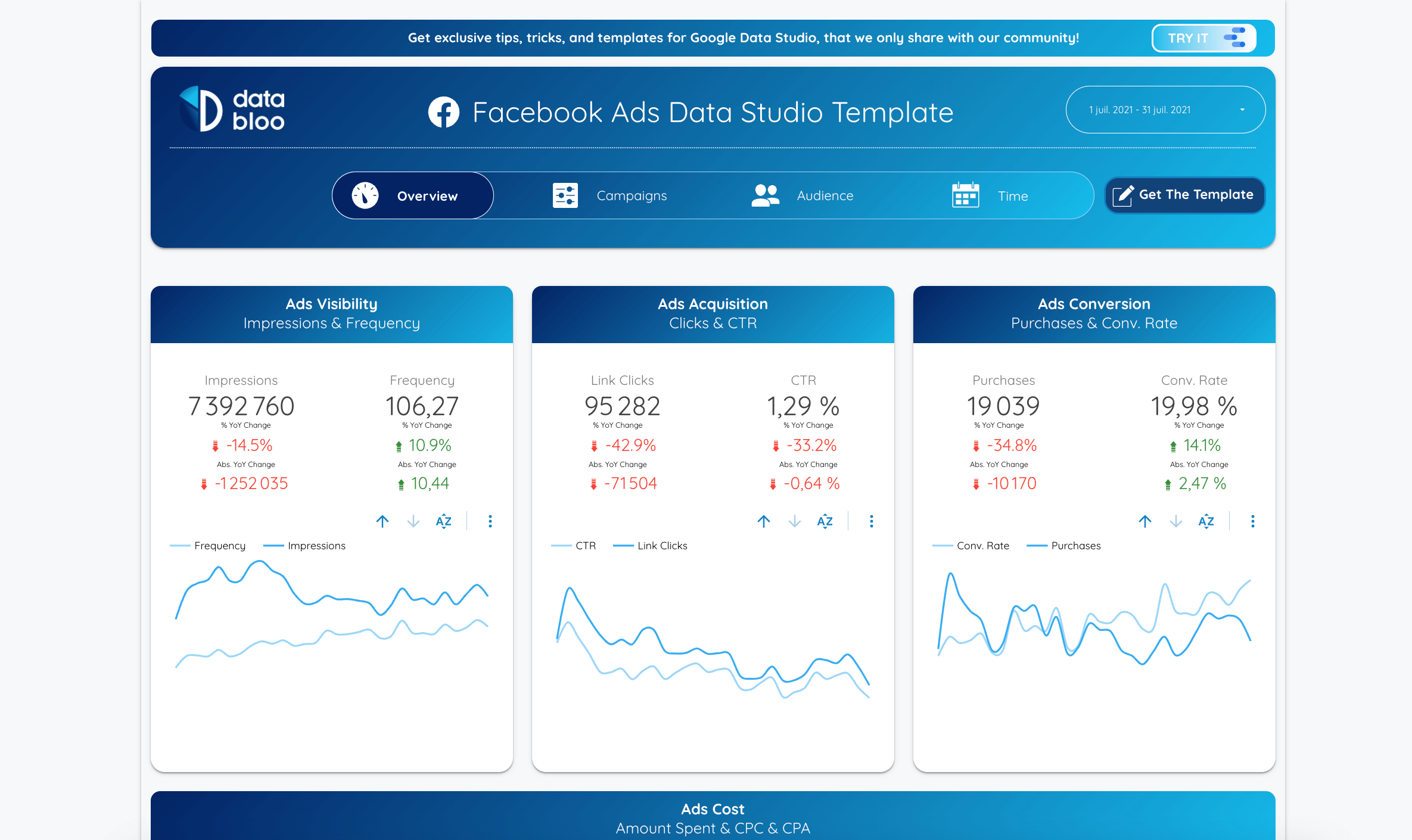Click the Facebook logo icon in title
Screen dimensions: 1412x840
(444, 112)
